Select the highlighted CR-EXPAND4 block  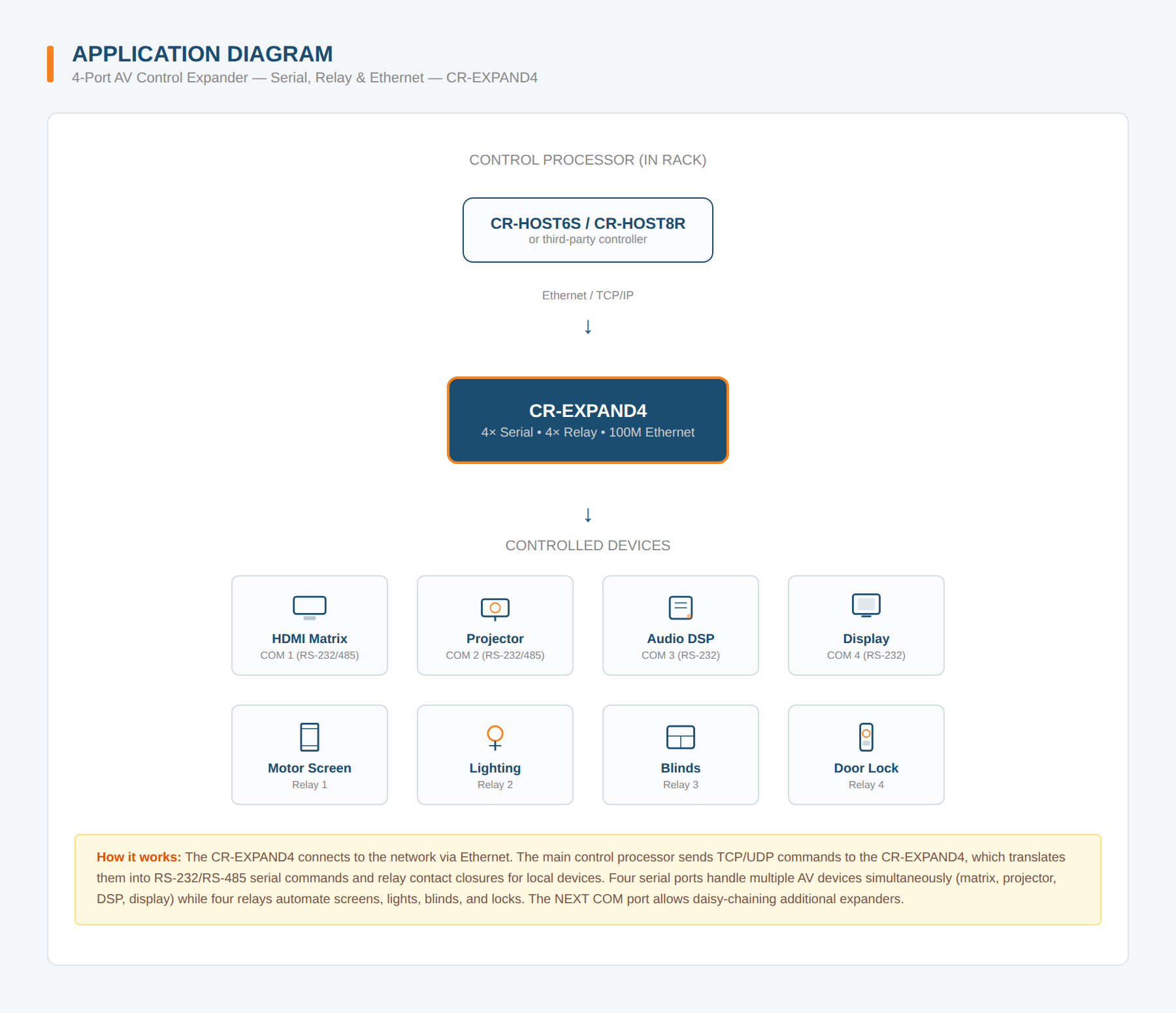[587, 420]
